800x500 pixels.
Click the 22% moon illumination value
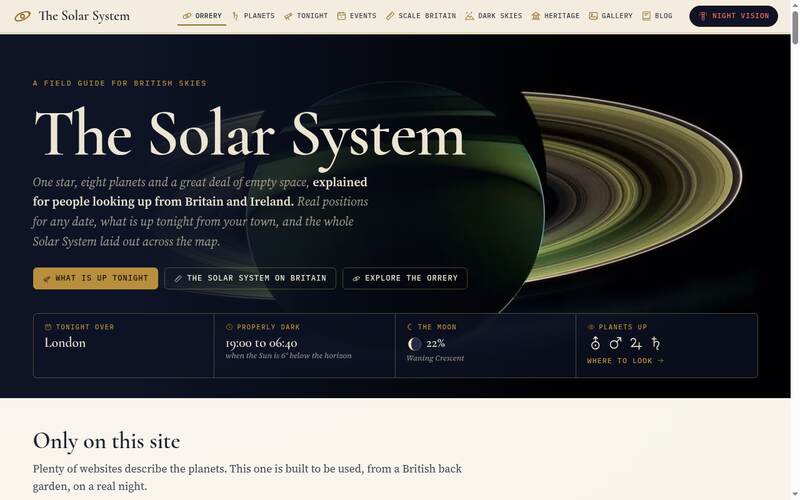point(436,343)
